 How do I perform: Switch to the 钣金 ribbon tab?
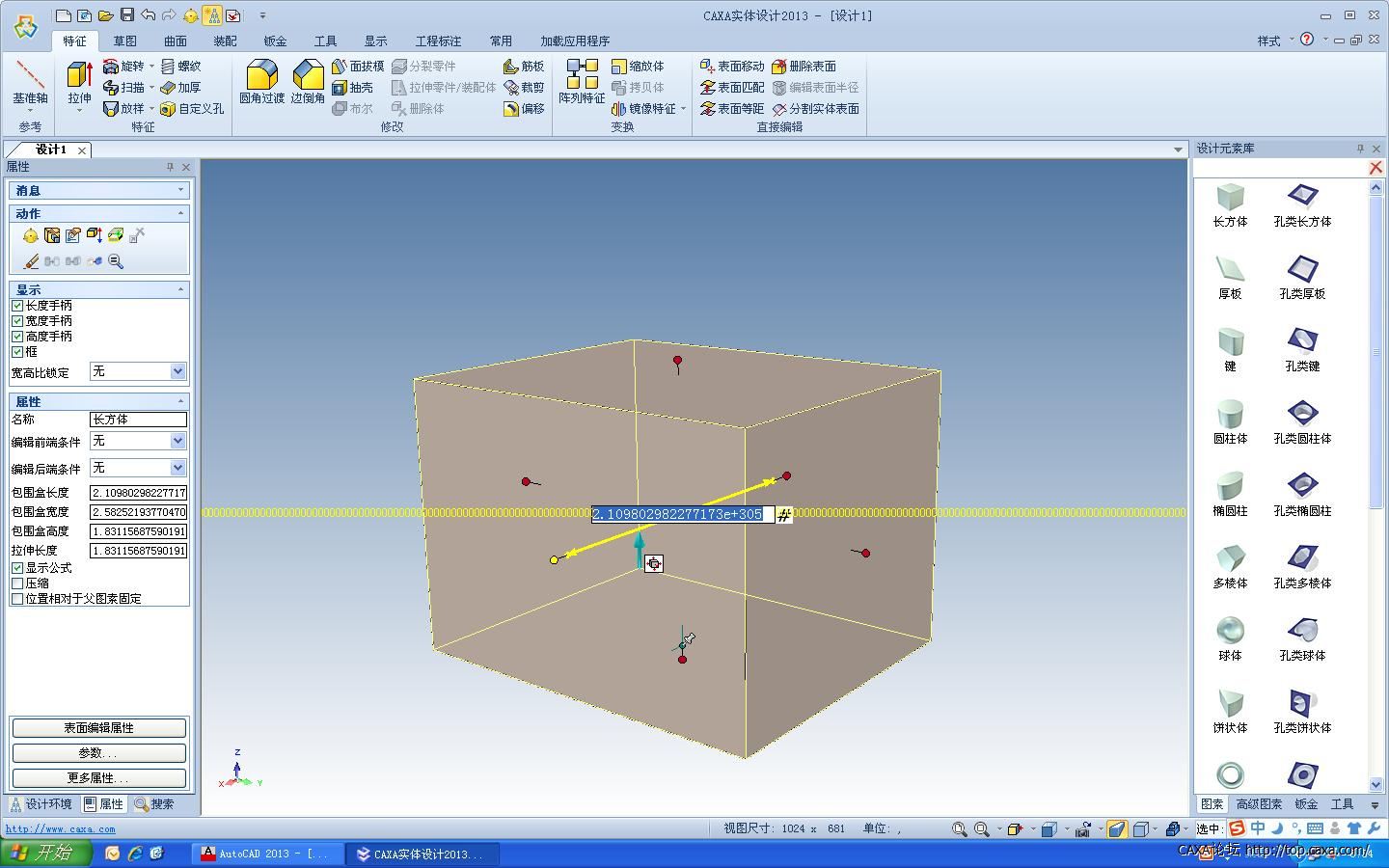click(x=275, y=41)
